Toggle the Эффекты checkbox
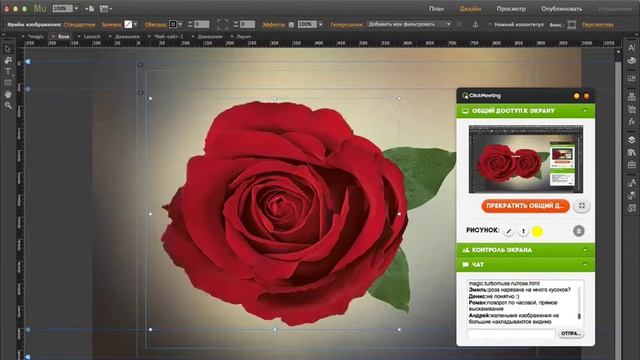The height and width of the screenshot is (360, 640). 291,24
